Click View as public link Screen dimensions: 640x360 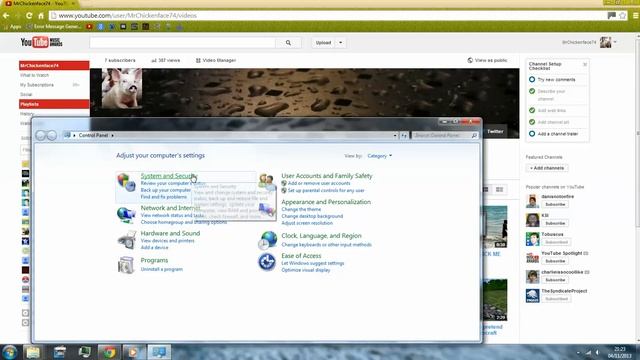pyautogui.click(x=487, y=60)
